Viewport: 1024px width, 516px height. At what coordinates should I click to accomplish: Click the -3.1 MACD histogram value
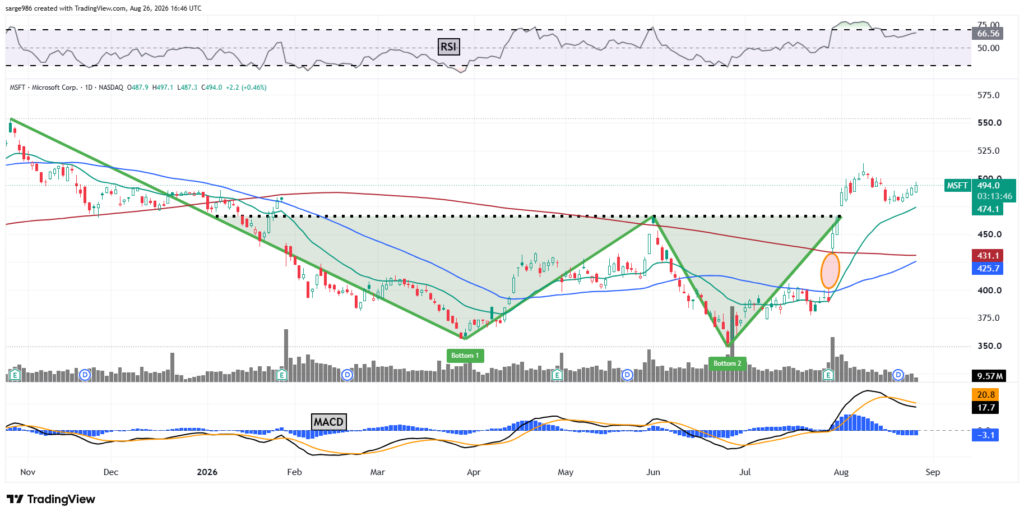pyautogui.click(x=986, y=434)
